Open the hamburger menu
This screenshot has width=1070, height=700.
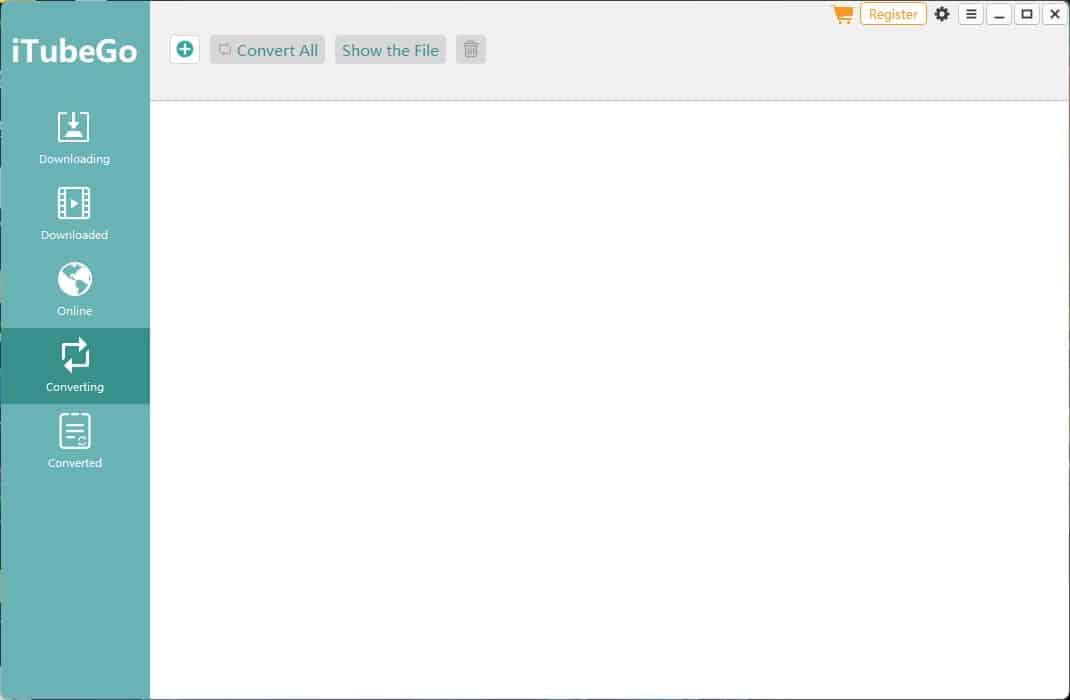[x=971, y=14]
